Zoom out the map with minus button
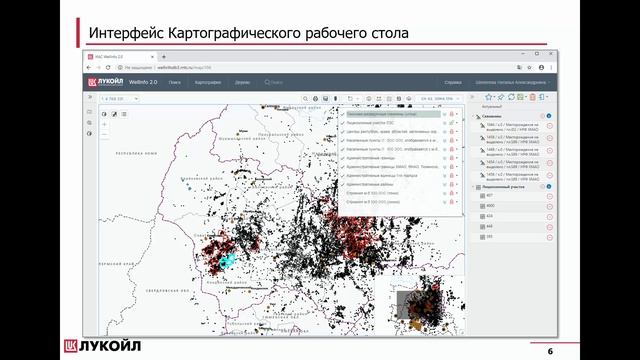The width and height of the screenshot is (640, 360). [x=104, y=134]
